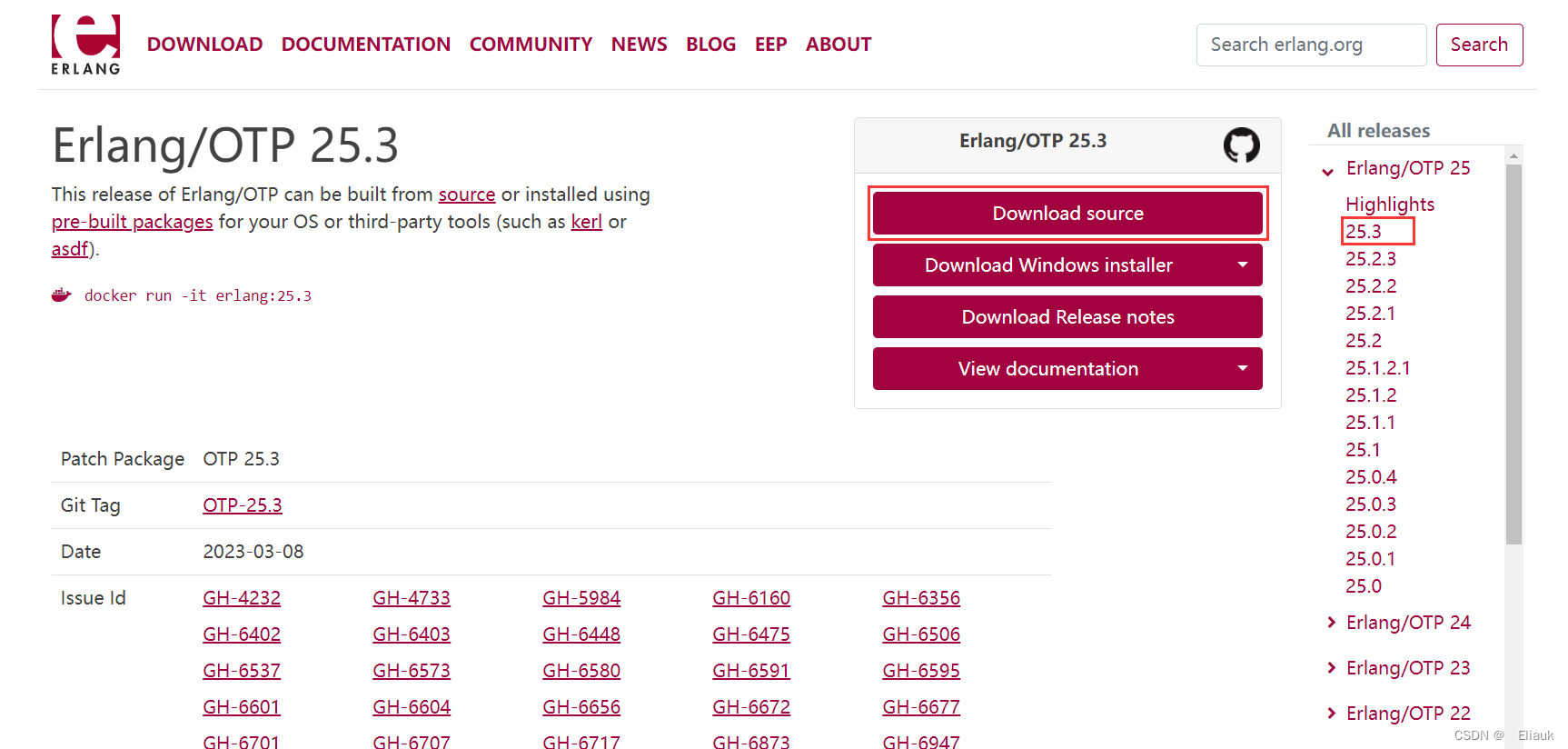Open the DOWNLOAD menu item
Image resolution: width=1568 pixels, height=749 pixels.
click(204, 45)
